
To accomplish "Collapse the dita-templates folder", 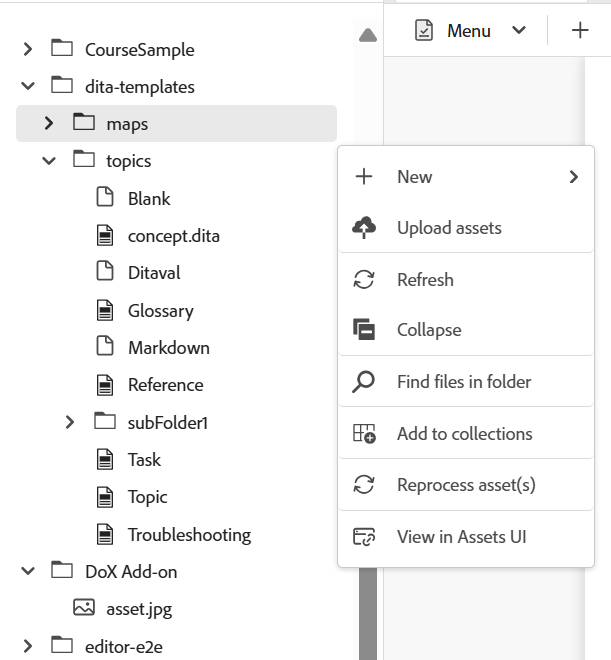I will point(28,86).
